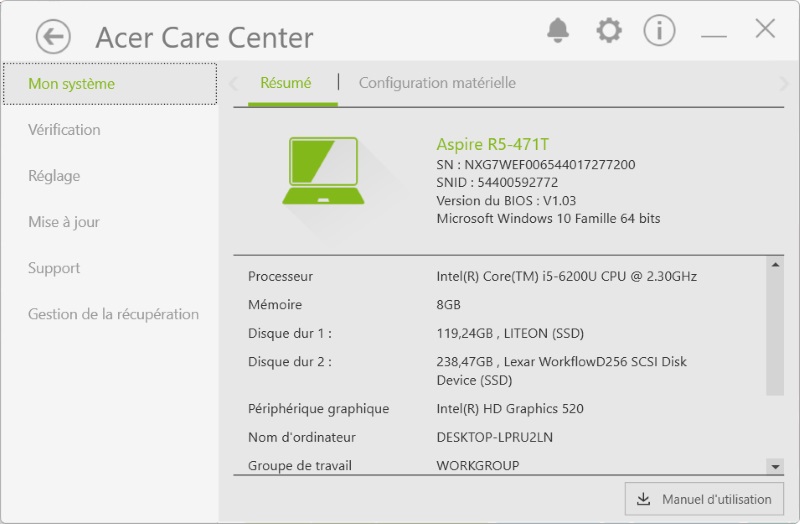Open the Réglage section
Image resolution: width=800 pixels, height=524 pixels.
click(x=54, y=176)
